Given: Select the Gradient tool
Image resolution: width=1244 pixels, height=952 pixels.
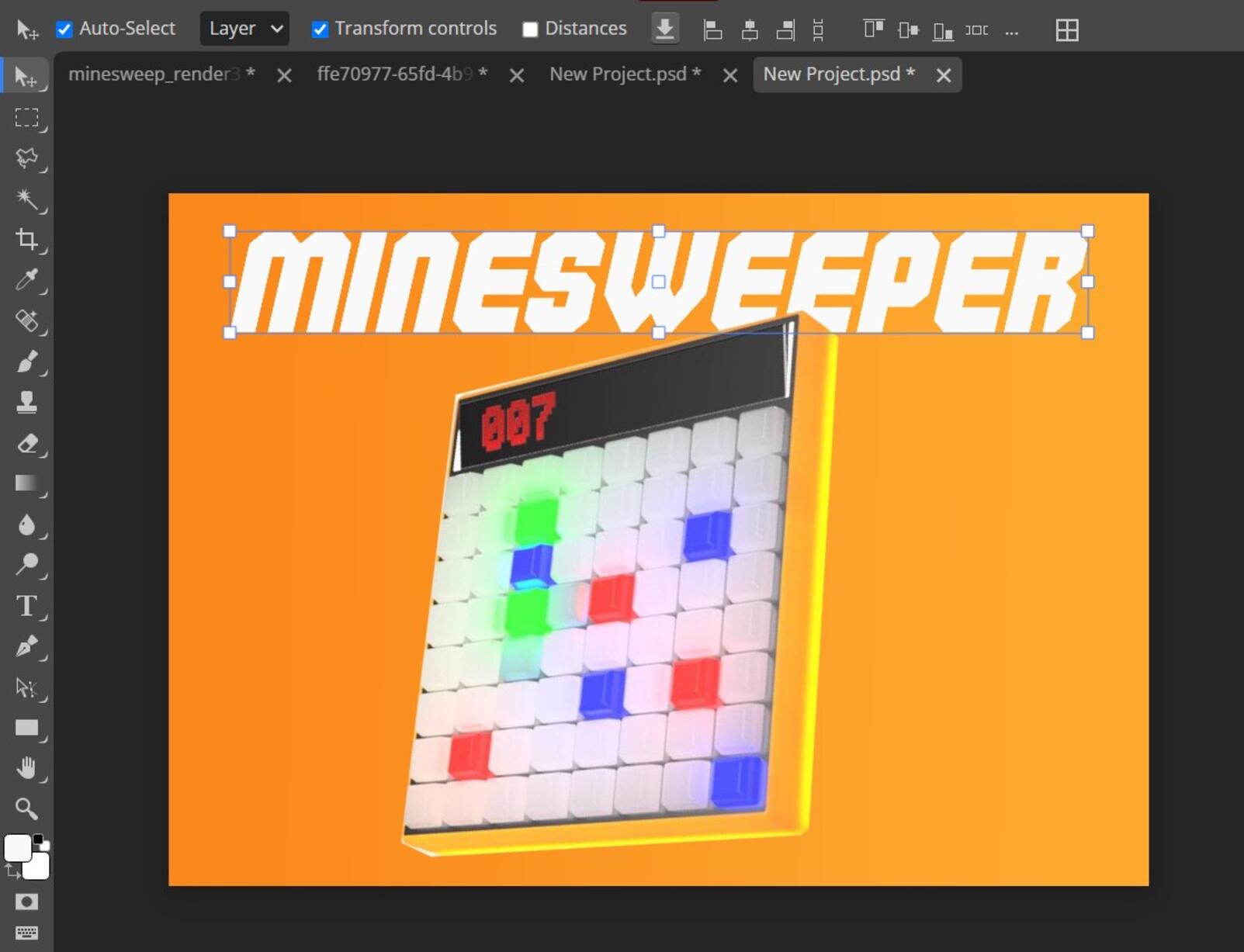Looking at the screenshot, I should click(26, 483).
